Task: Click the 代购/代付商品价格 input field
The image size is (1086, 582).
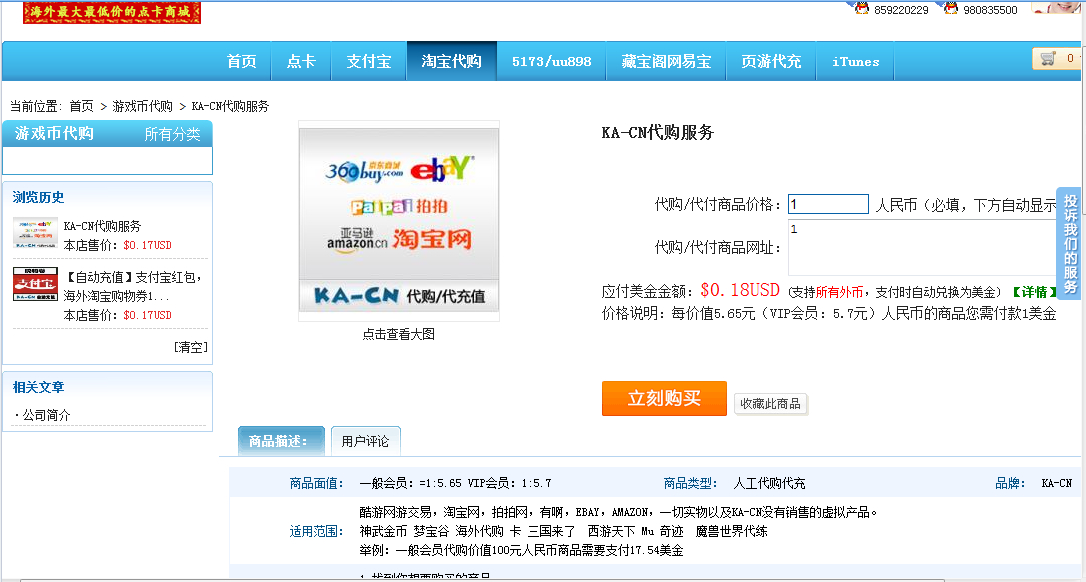Action: (x=828, y=204)
